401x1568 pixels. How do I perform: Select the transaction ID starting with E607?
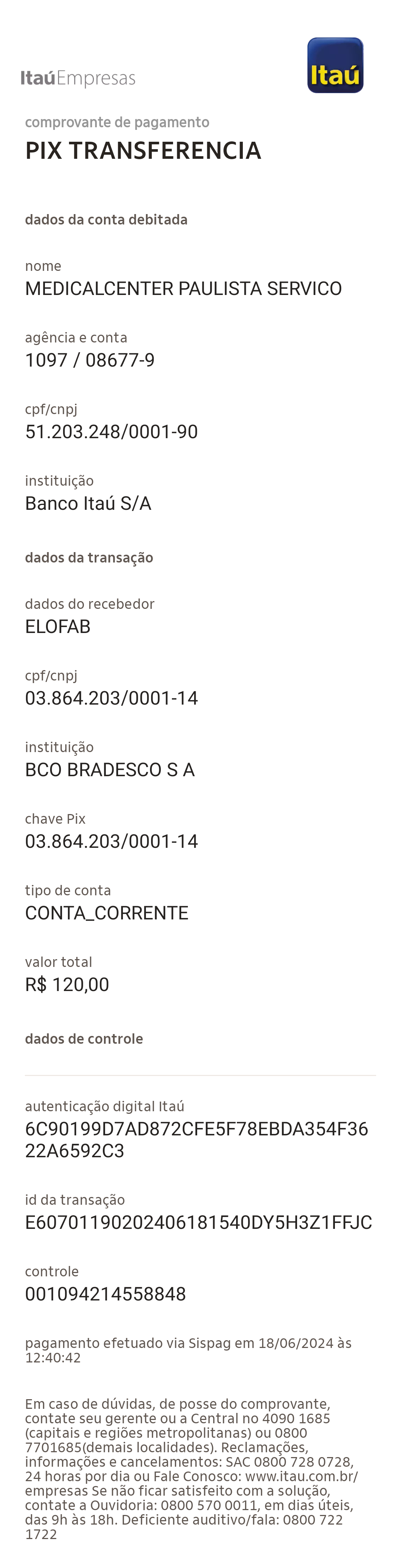click(x=198, y=1222)
